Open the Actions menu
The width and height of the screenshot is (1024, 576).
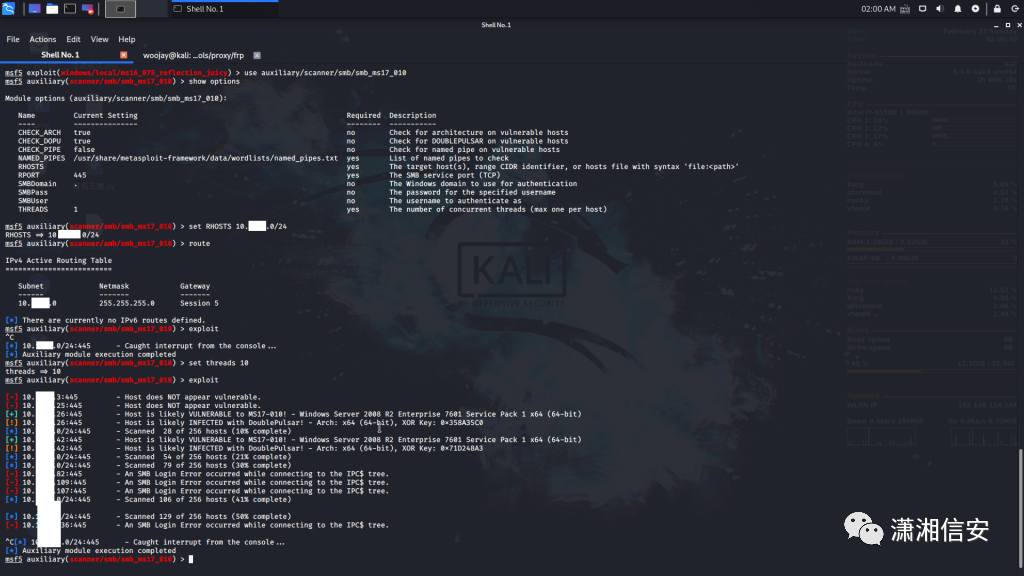coord(42,39)
